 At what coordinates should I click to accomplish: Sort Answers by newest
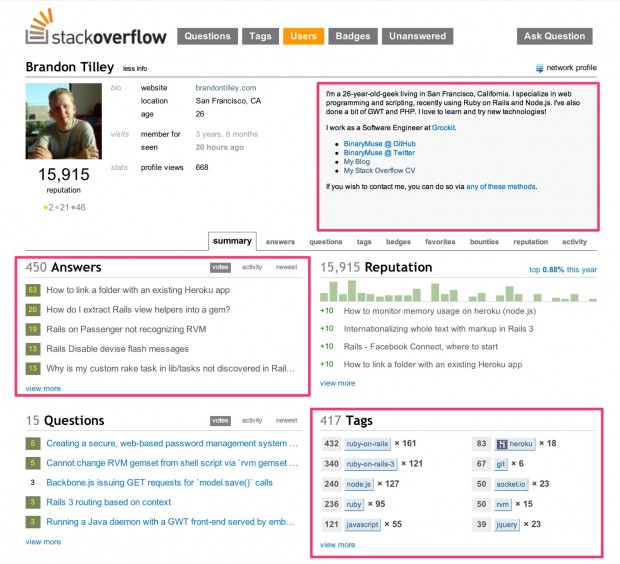(x=286, y=267)
